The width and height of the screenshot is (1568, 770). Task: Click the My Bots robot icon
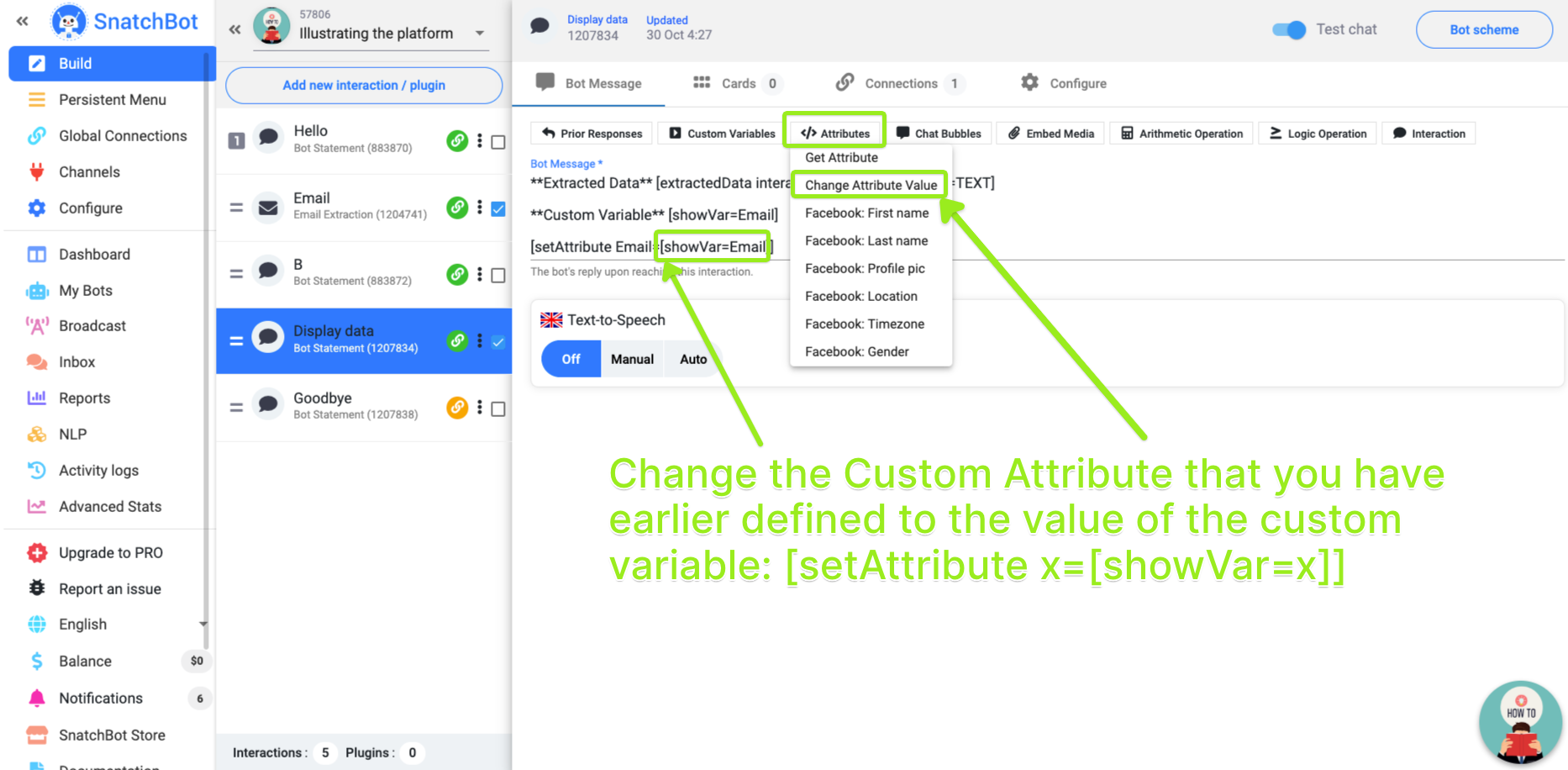(36, 291)
